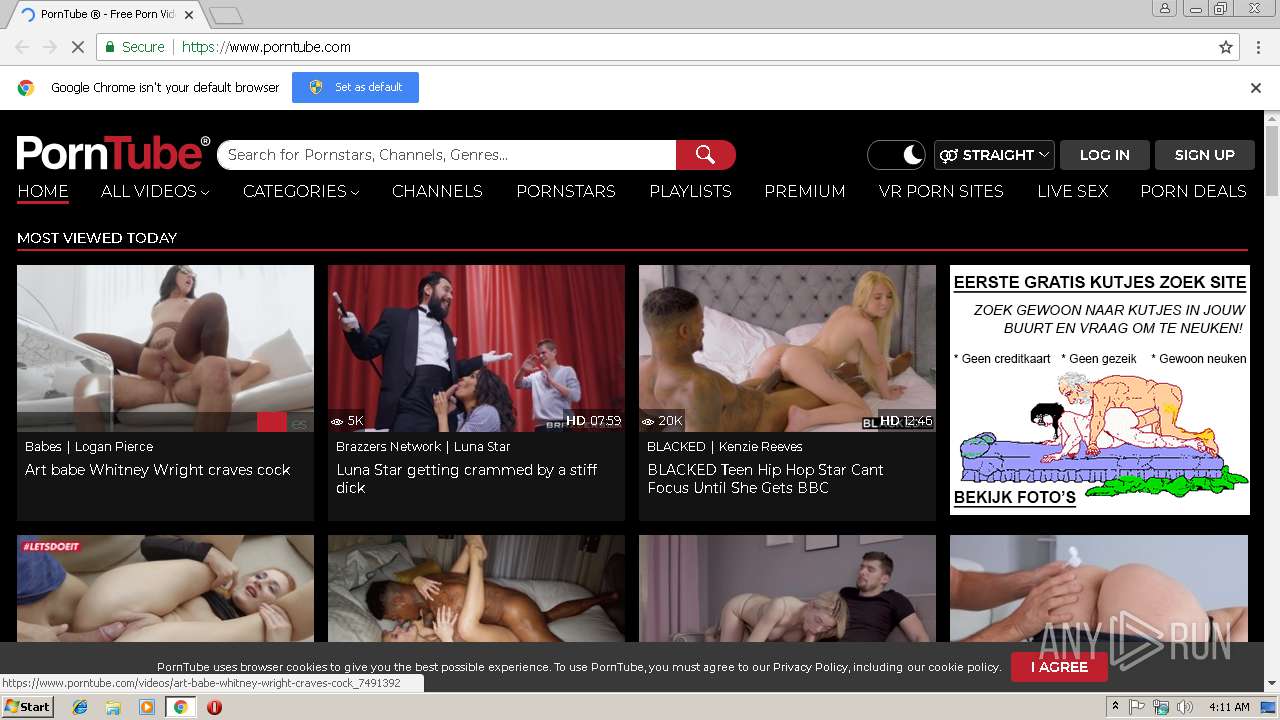Viewport: 1280px width, 720px height.
Task: Click the browser back arrow
Action: click(22, 47)
